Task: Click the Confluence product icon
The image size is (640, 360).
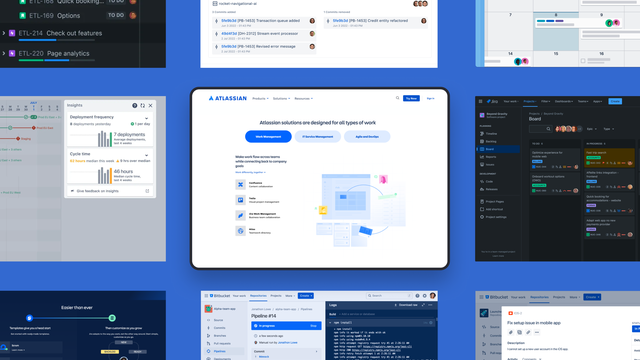Action: [240, 184]
